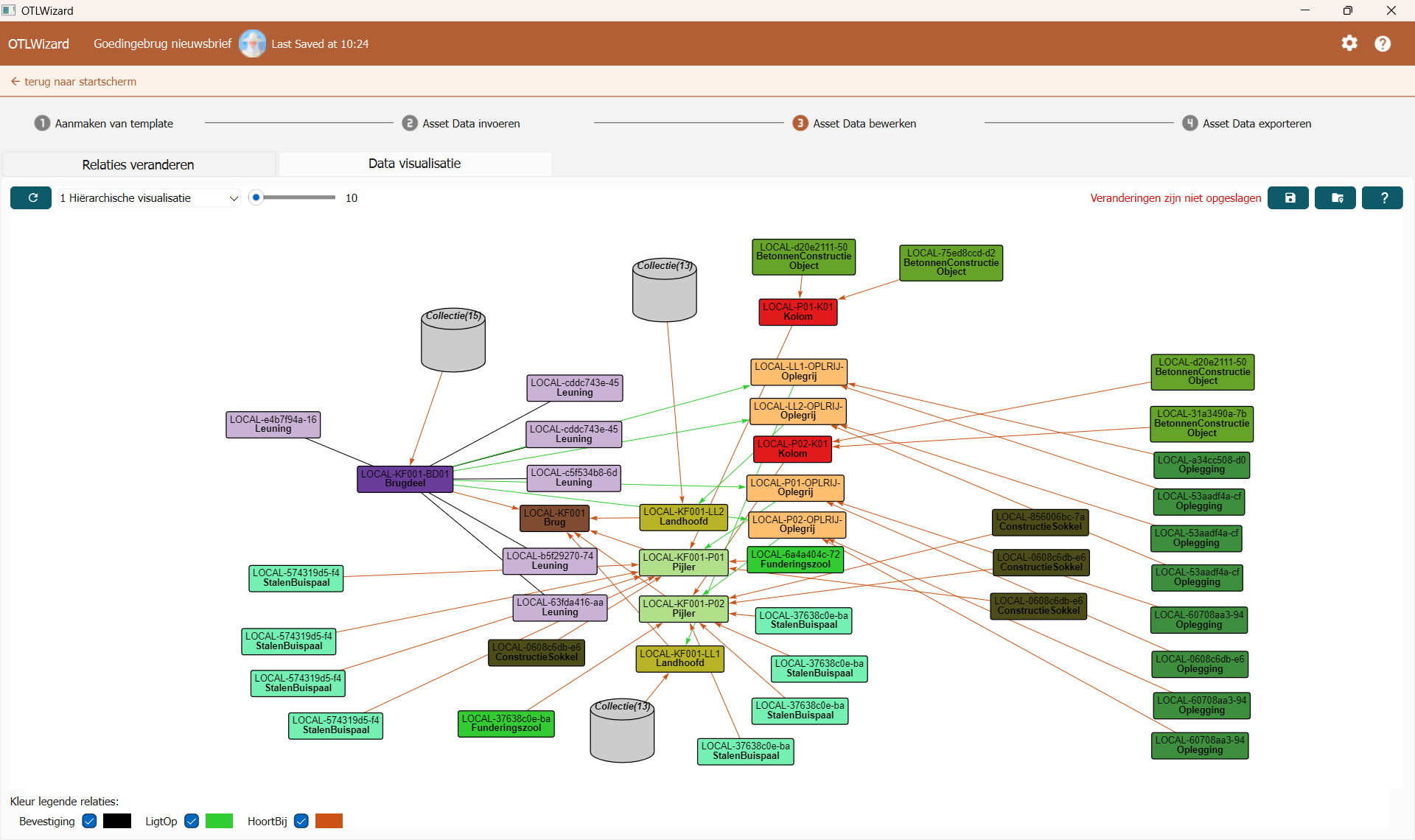This screenshot has height=840, width=1415.
Task: Open the settings gear in header
Action: pyautogui.click(x=1349, y=43)
